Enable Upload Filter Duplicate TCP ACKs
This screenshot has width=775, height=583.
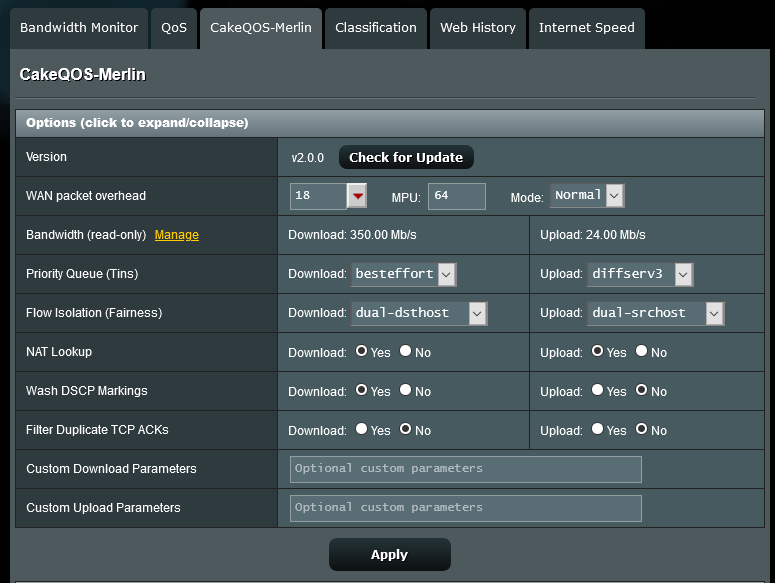[598, 430]
